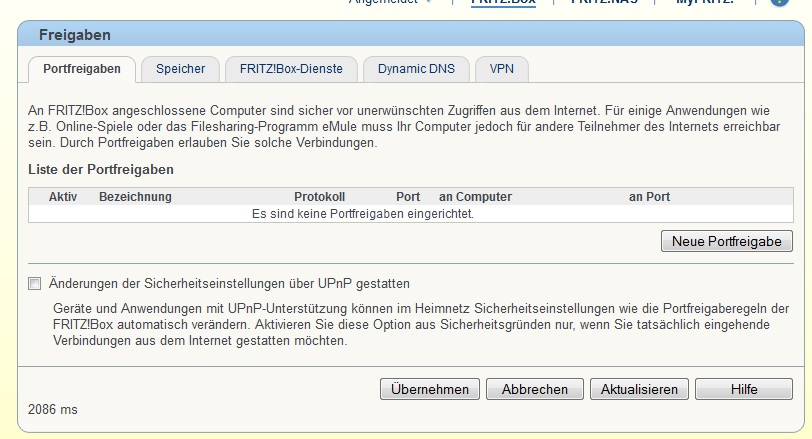
Task: Click the Neue Portfreigabe button
Action: pyautogui.click(x=727, y=241)
